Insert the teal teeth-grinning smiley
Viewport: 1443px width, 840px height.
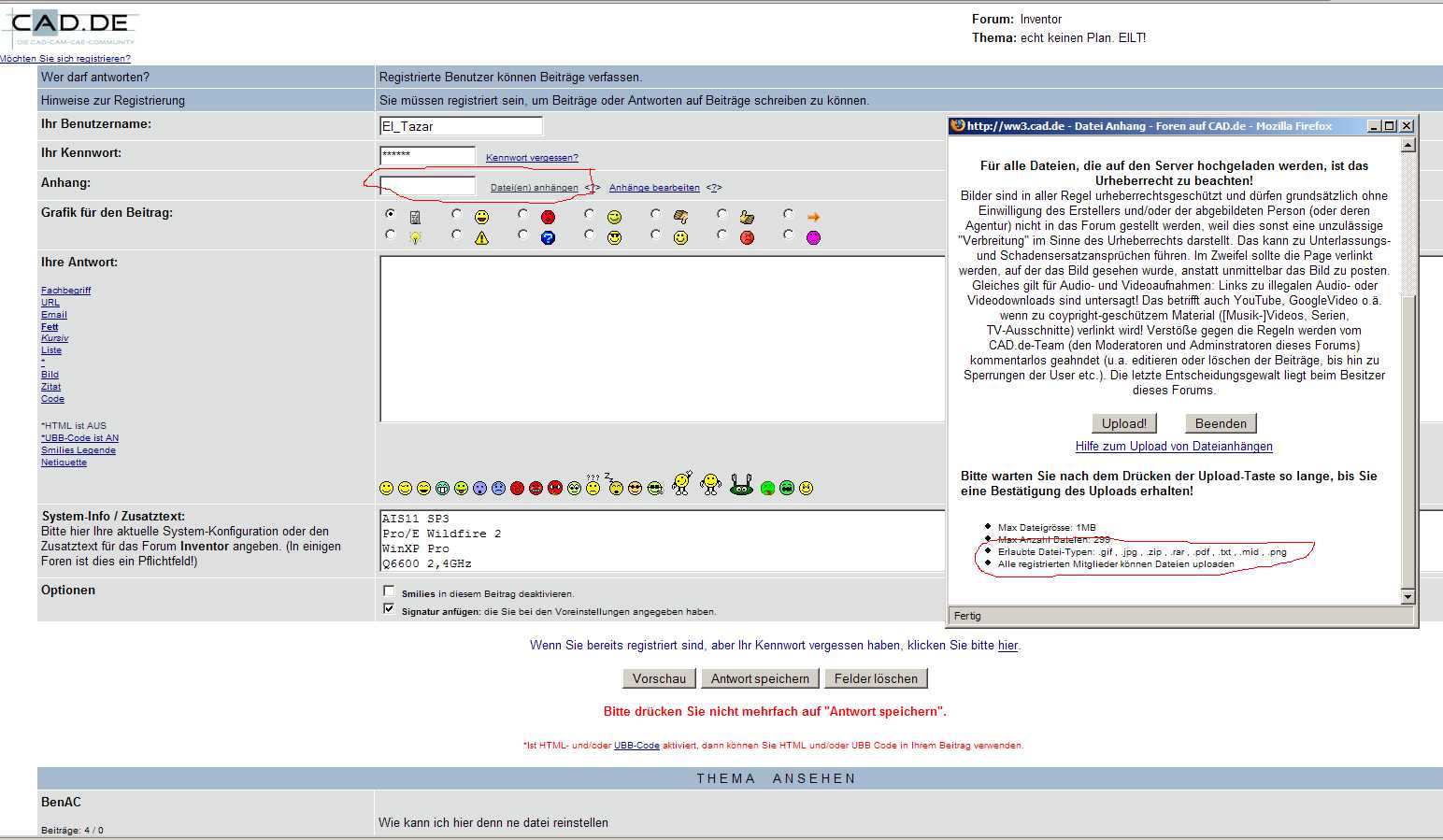click(442, 488)
